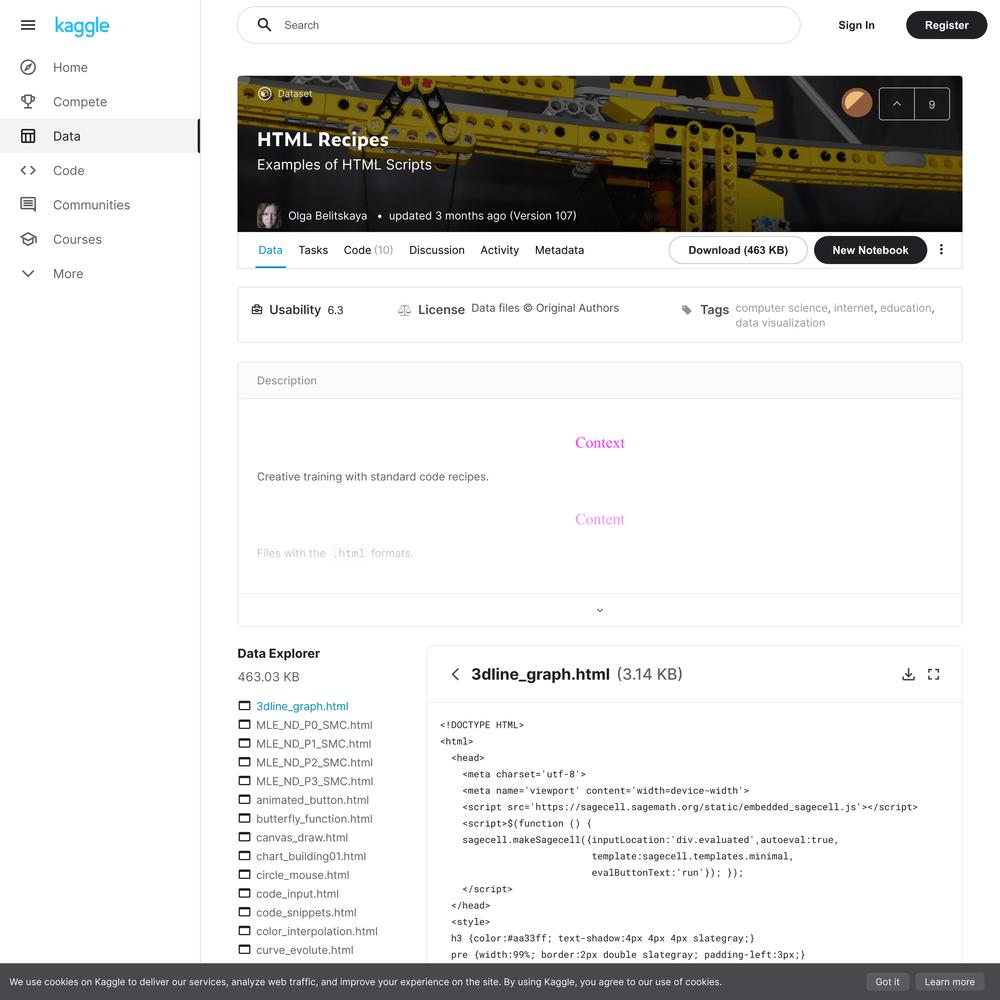This screenshot has height=1000, width=1000.
Task: Select chart_building01.html file
Action: click(311, 856)
